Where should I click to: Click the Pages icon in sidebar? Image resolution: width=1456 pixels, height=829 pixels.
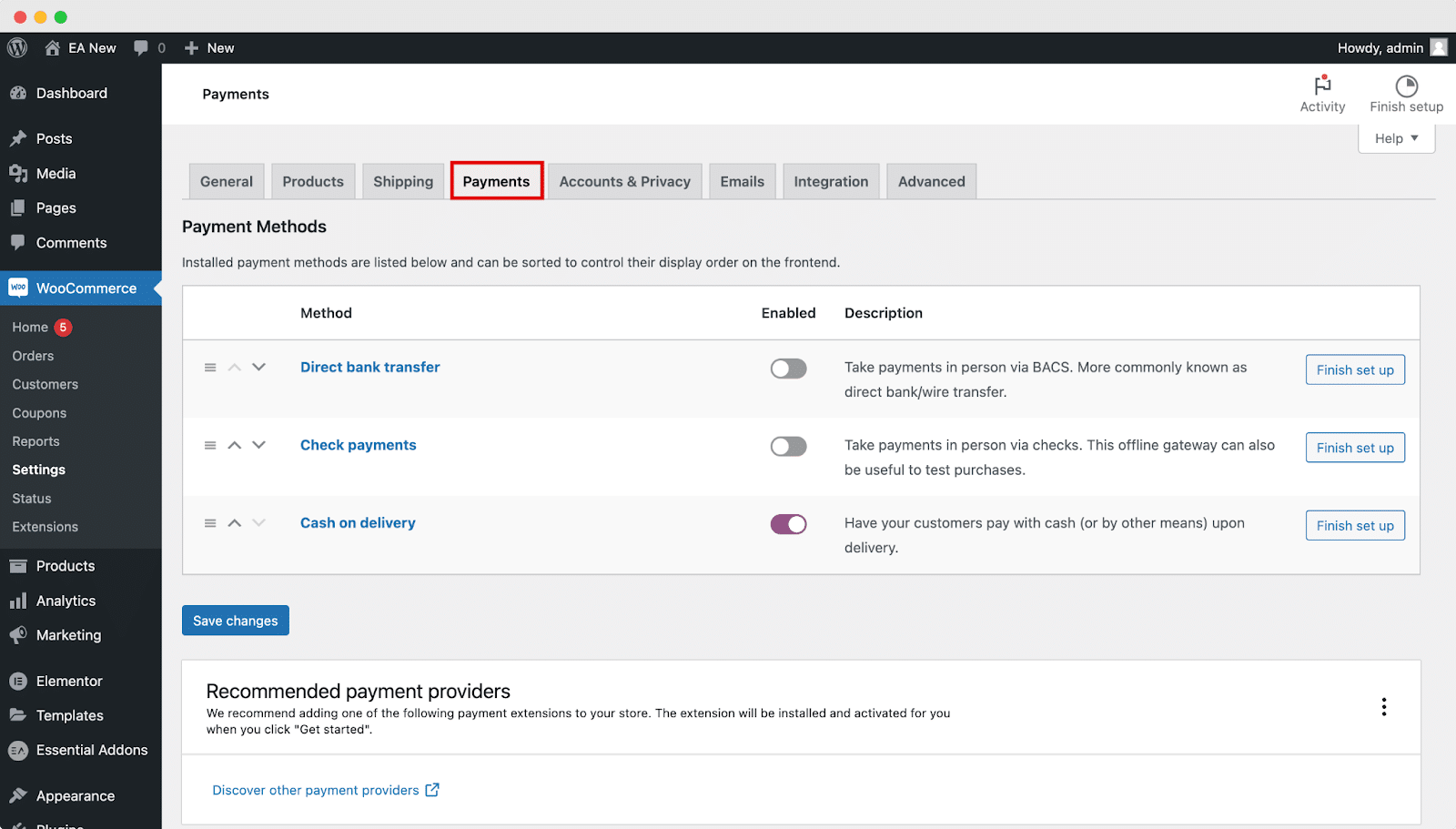coord(18,207)
